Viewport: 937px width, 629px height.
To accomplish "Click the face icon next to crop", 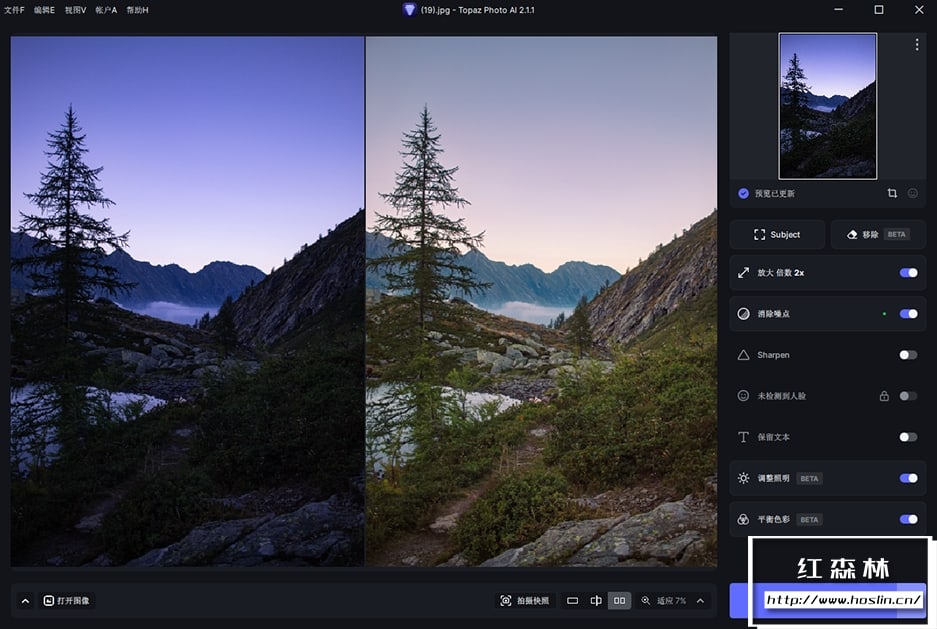I will tap(912, 193).
